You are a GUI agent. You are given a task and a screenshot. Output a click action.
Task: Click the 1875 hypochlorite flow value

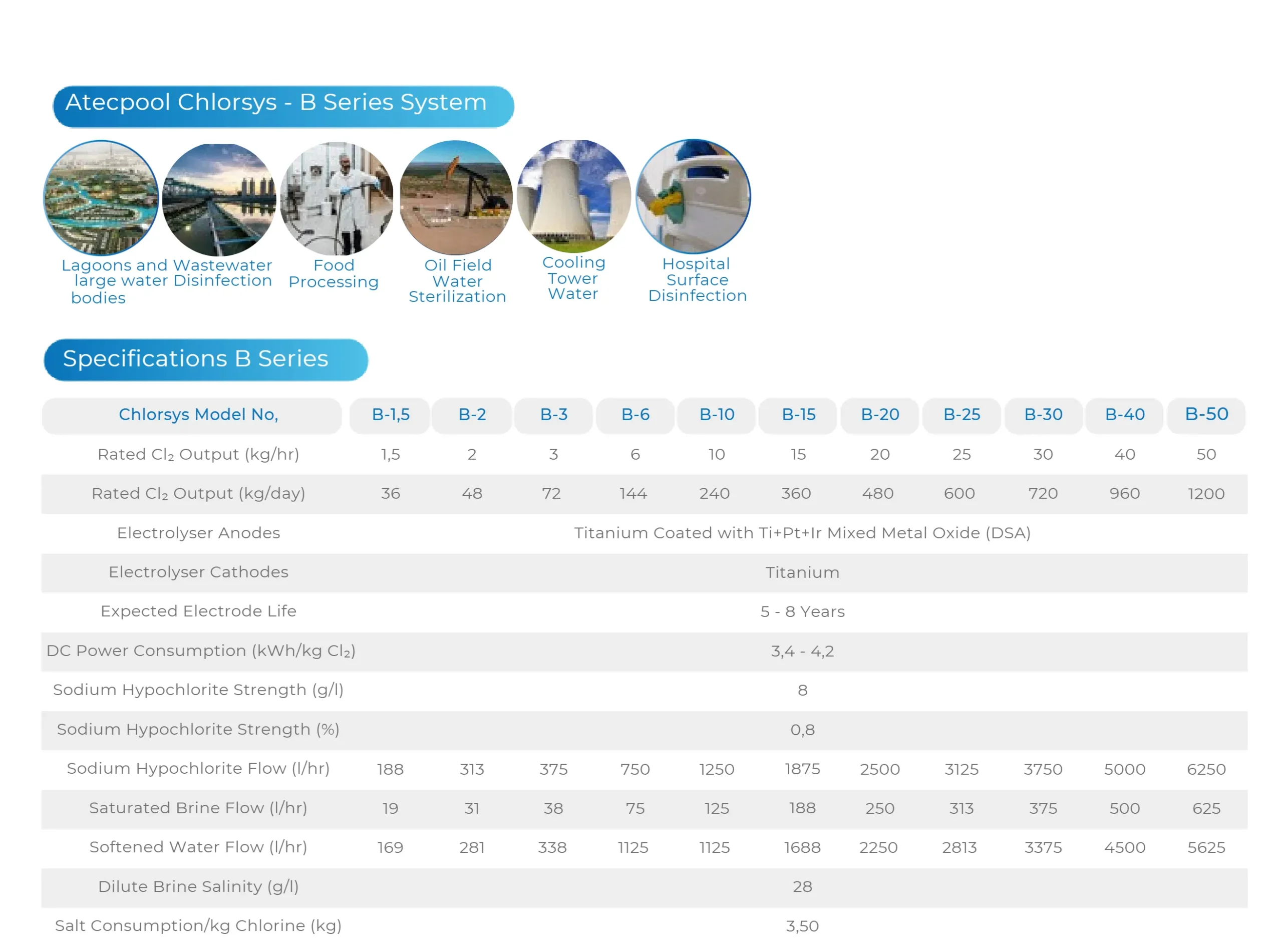point(802,769)
